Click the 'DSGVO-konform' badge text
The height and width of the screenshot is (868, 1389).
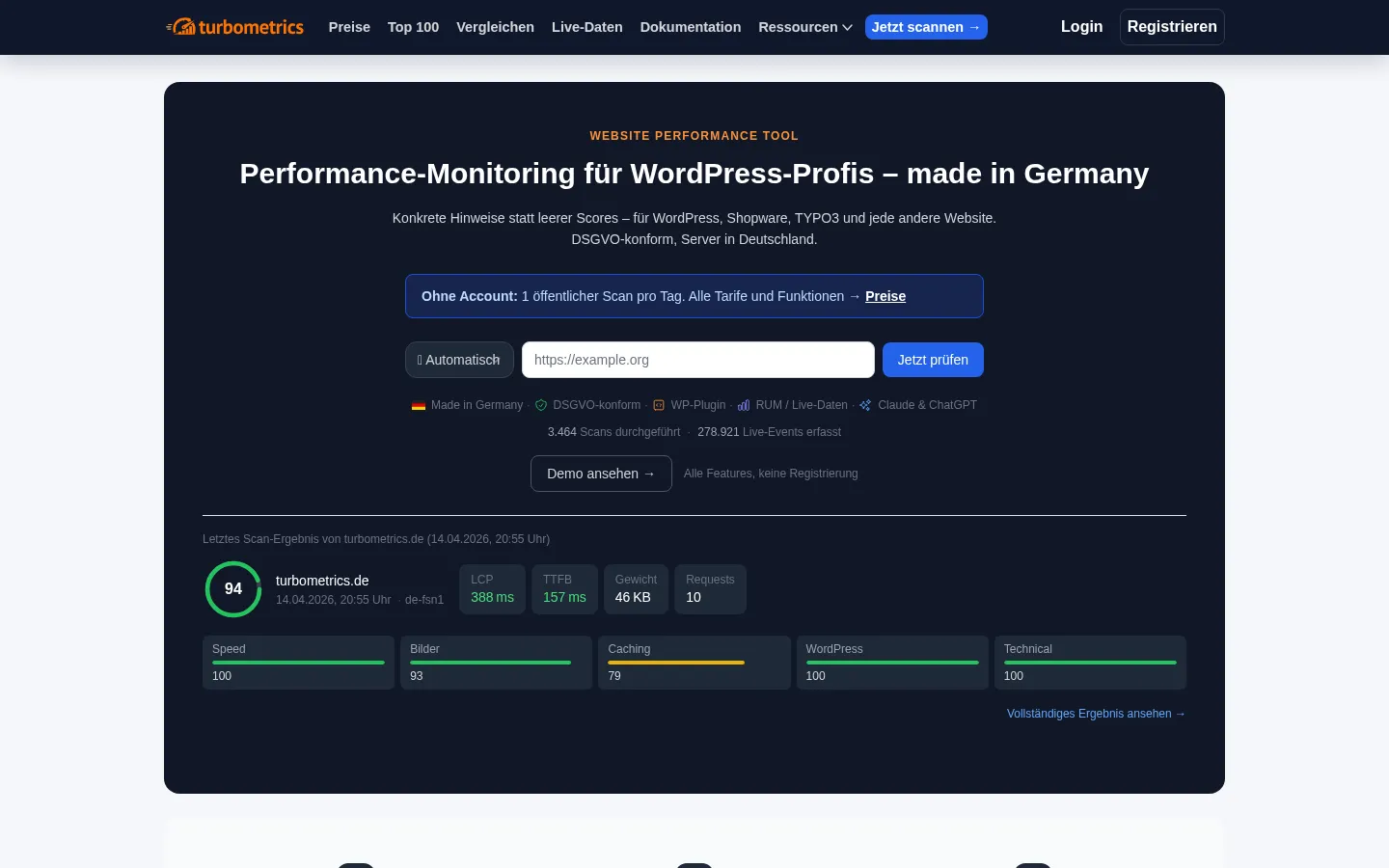coord(597,405)
